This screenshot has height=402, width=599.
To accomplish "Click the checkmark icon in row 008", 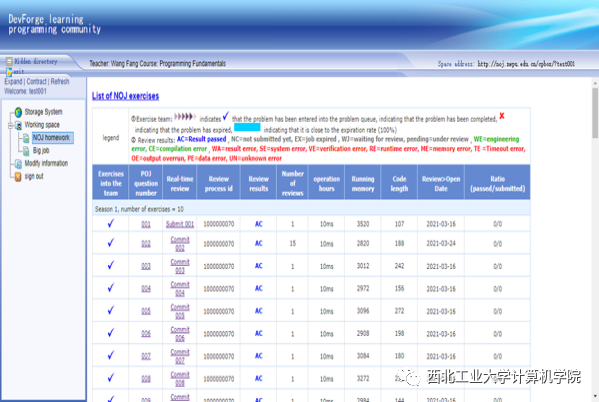I will point(111,378).
